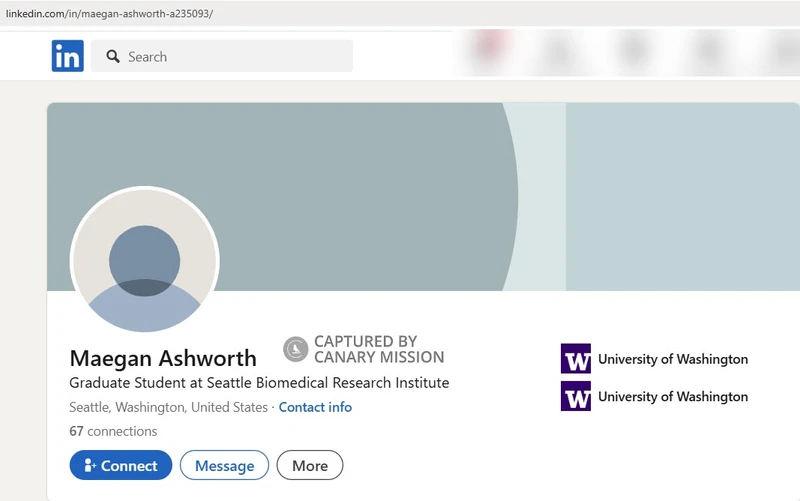Click the Seattle, Washington location text
Viewport: 800px width, 501px height.
[168, 407]
